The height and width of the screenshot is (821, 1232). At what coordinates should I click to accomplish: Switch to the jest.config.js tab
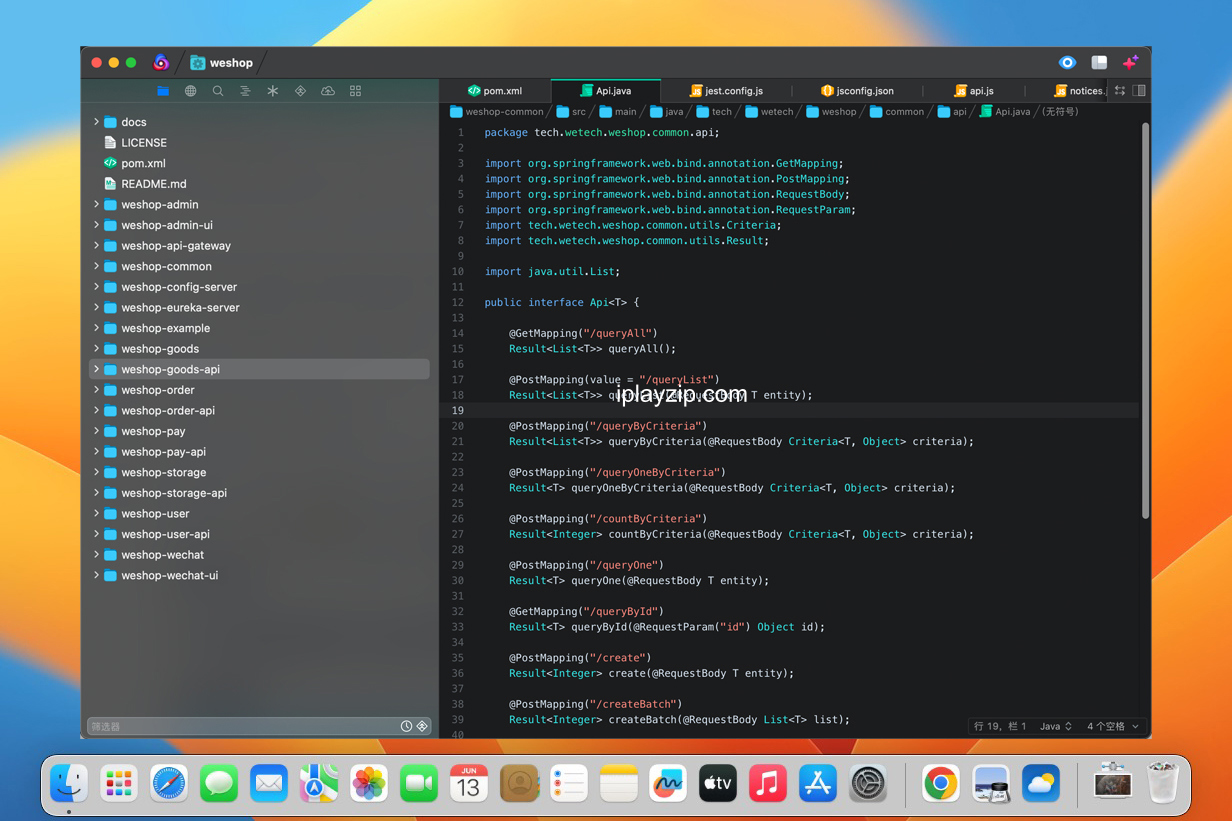(726, 91)
